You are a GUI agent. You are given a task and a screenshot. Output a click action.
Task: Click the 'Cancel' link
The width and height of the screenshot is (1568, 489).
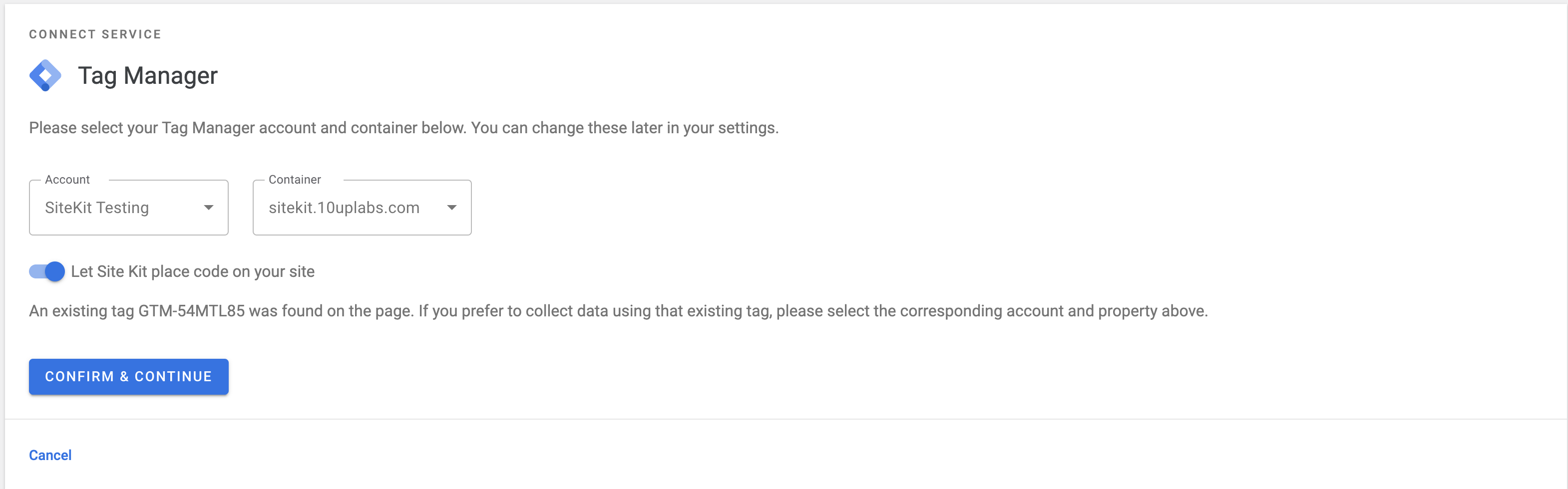[x=50, y=455]
